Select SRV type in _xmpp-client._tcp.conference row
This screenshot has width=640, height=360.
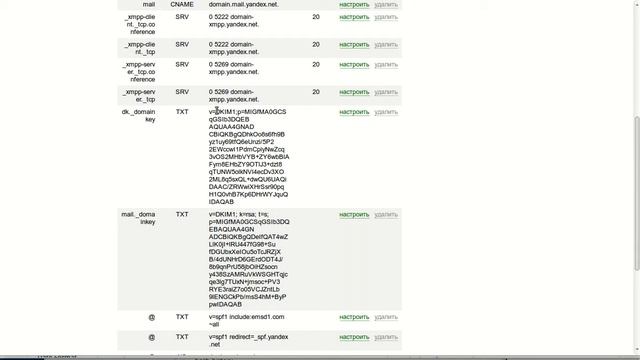[x=182, y=17]
